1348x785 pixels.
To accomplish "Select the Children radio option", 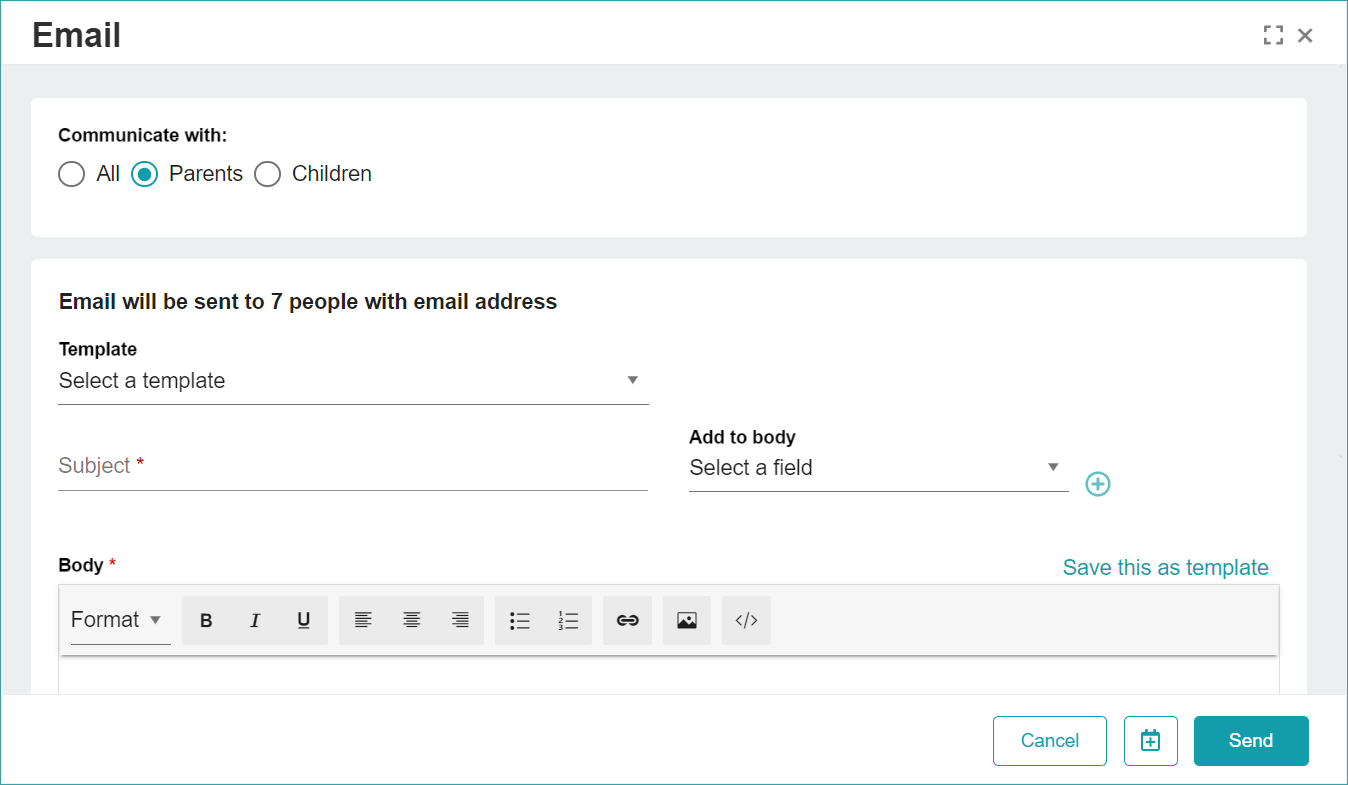I will (x=267, y=174).
